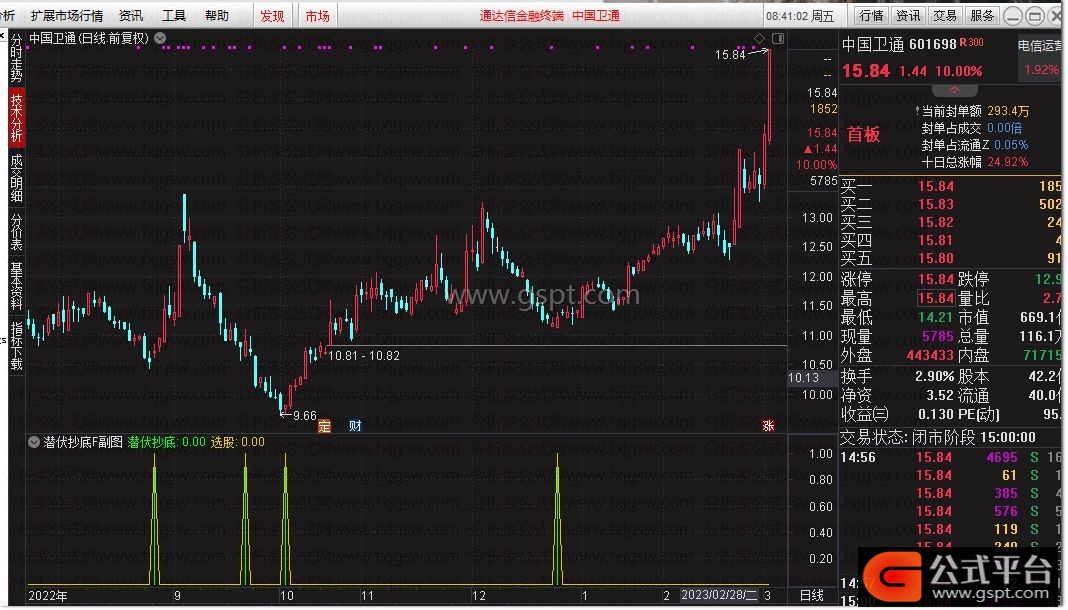Click the 行情 button at top right
Screen dimensions: 1068x610
[x=871, y=16]
